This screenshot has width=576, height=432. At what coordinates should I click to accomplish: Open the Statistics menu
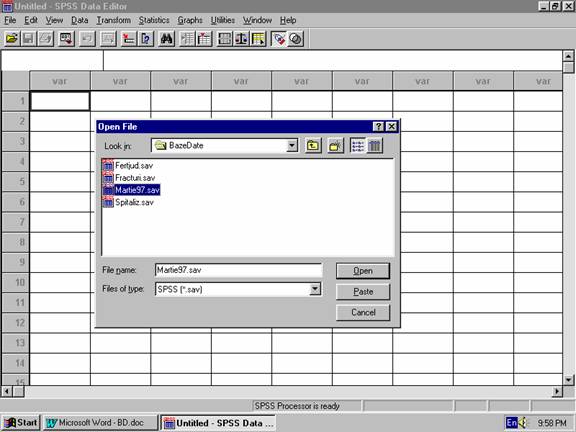[x=154, y=20]
